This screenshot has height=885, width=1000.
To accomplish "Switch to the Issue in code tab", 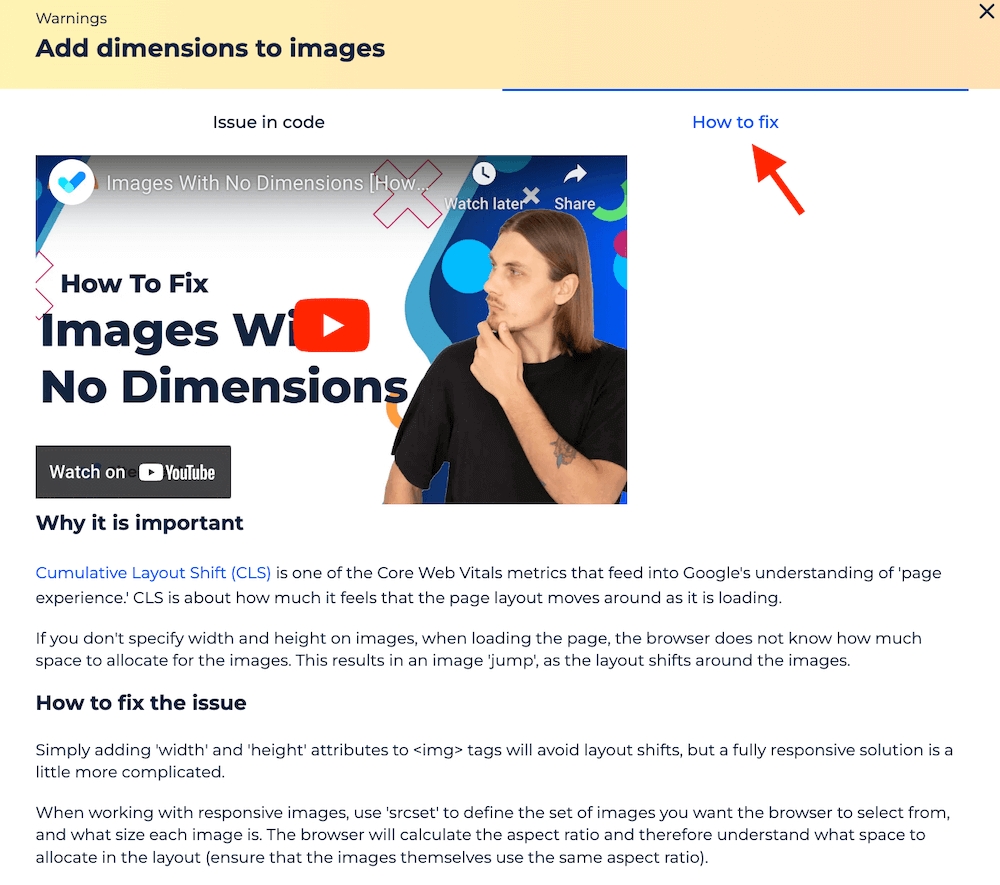I will click(268, 122).
